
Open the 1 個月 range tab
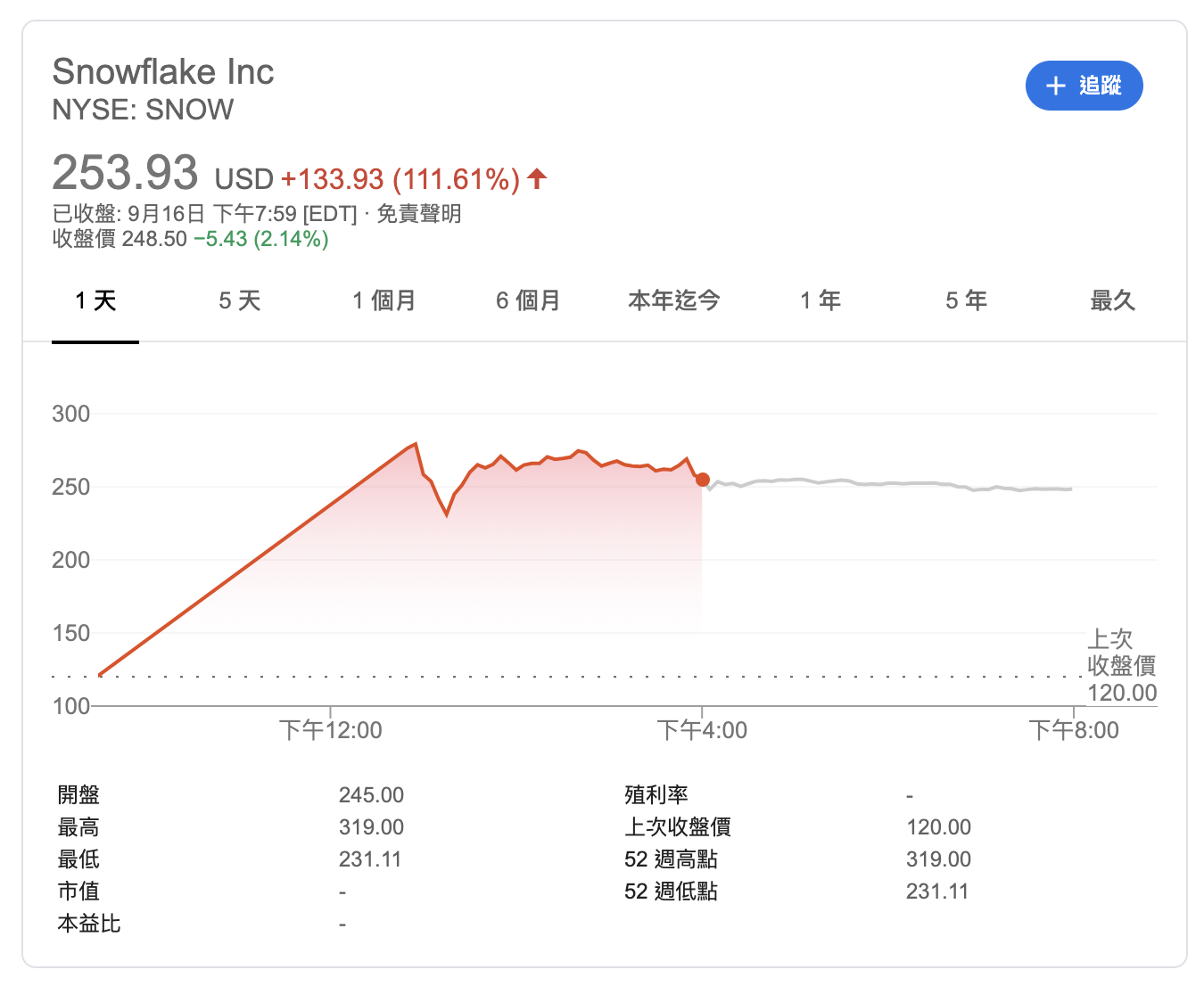[384, 300]
